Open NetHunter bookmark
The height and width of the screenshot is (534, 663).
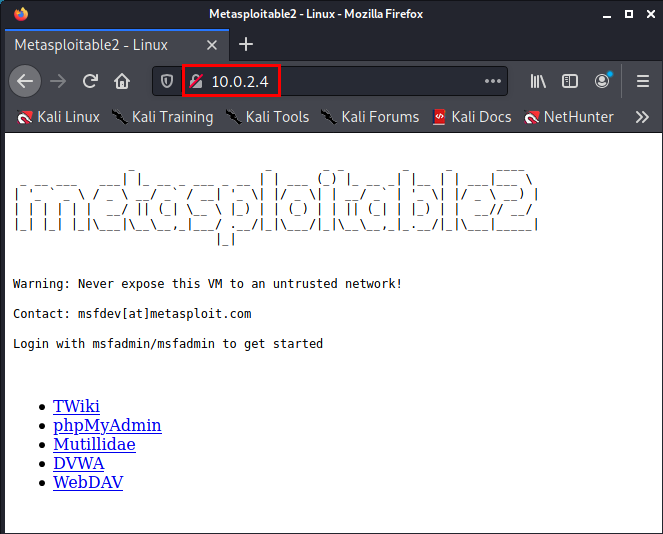[569, 117]
